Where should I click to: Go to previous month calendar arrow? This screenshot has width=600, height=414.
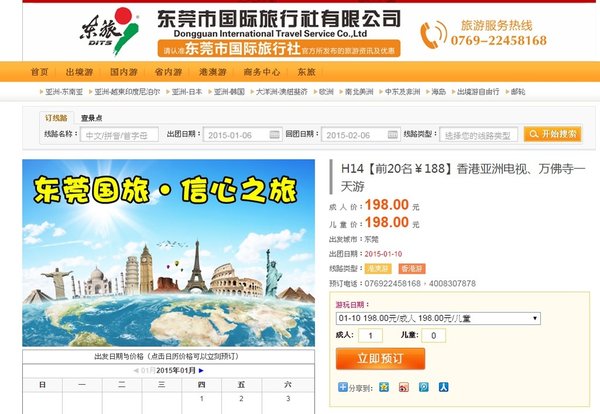click(x=135, y=370)
